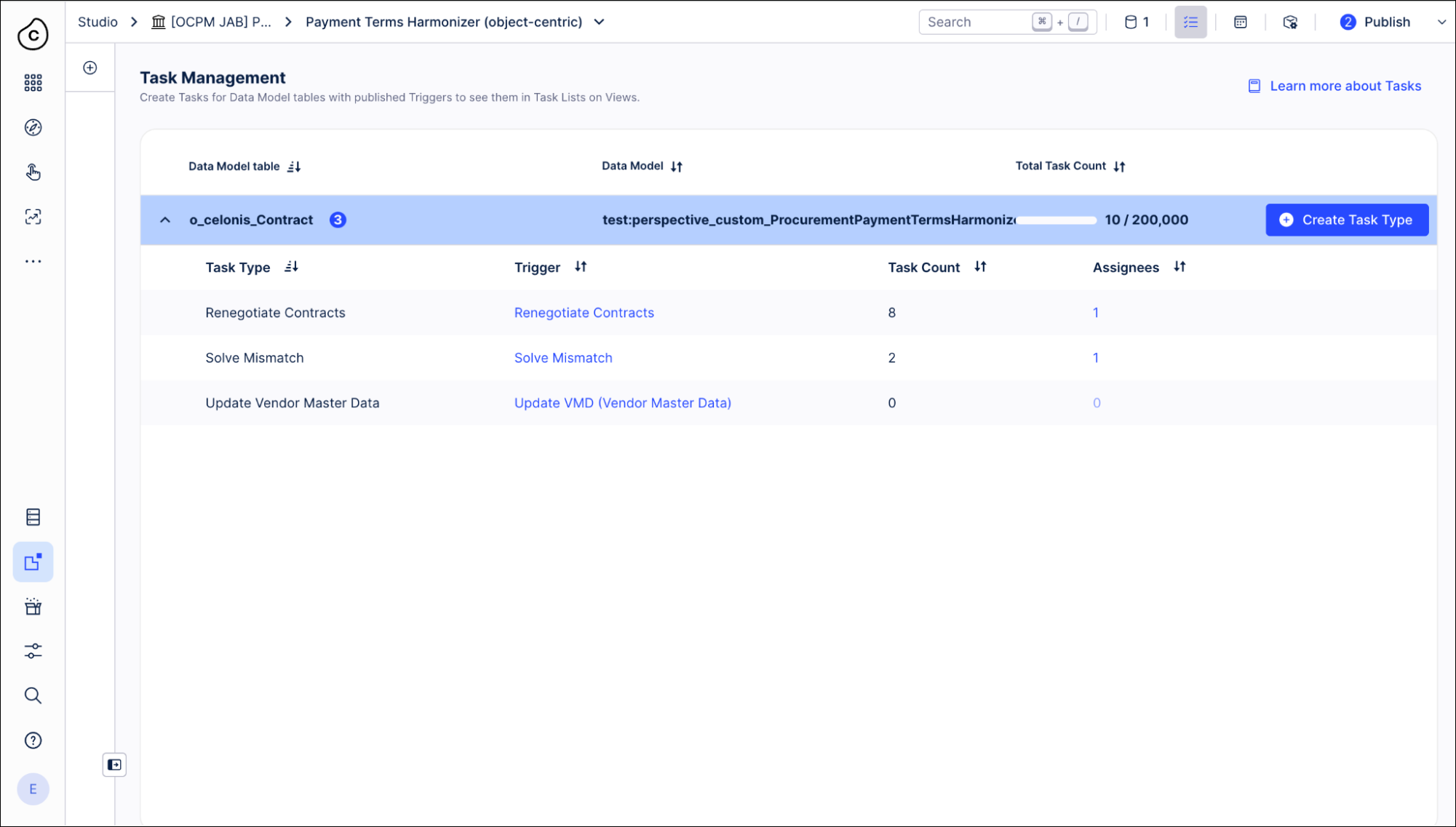
Task: Open the magnifier search icon in sidebar
Action: coord(33,695)
